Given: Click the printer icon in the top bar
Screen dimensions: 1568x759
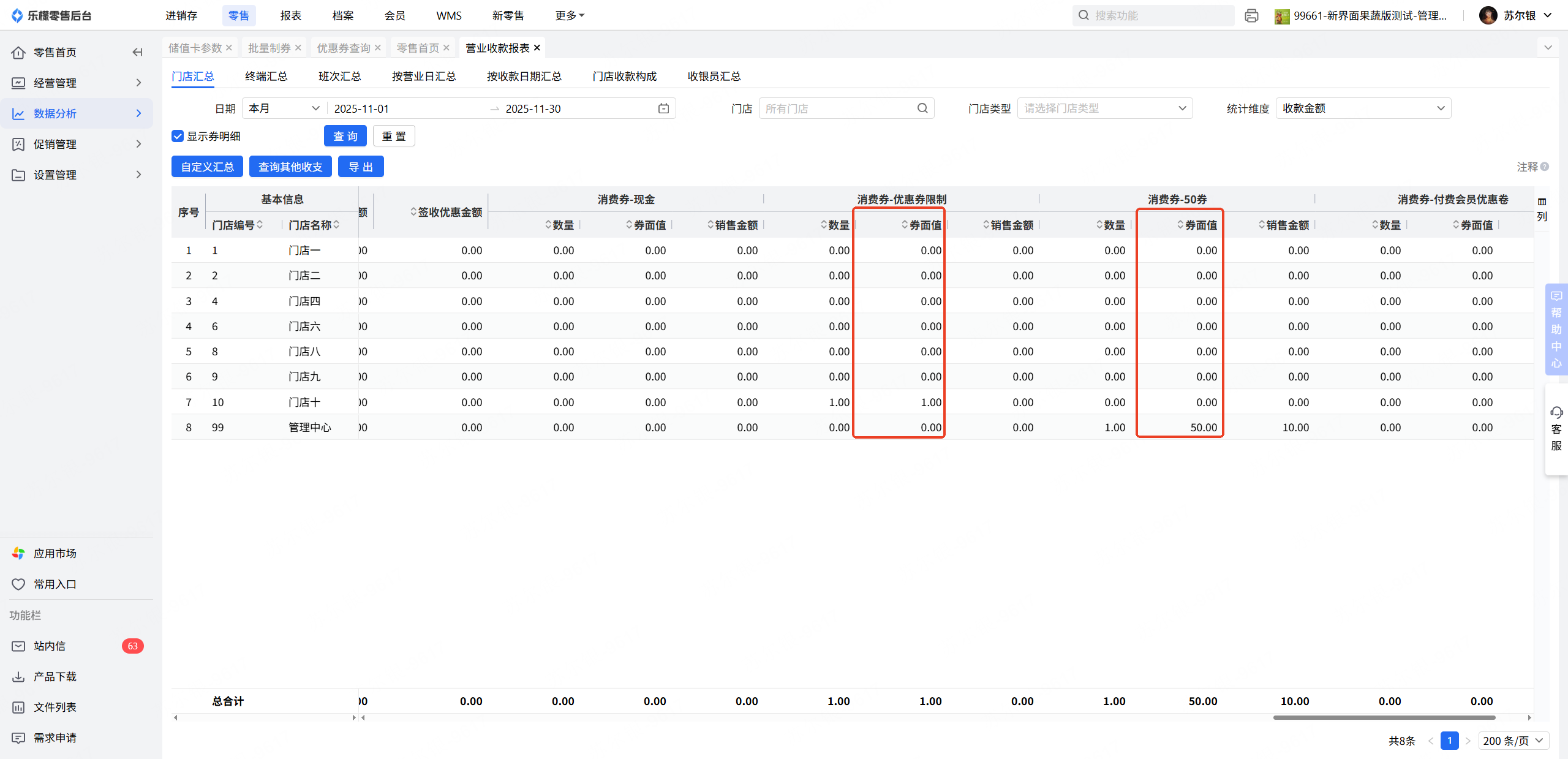Looking at the screenshot, I should [x=1251, y=15].
